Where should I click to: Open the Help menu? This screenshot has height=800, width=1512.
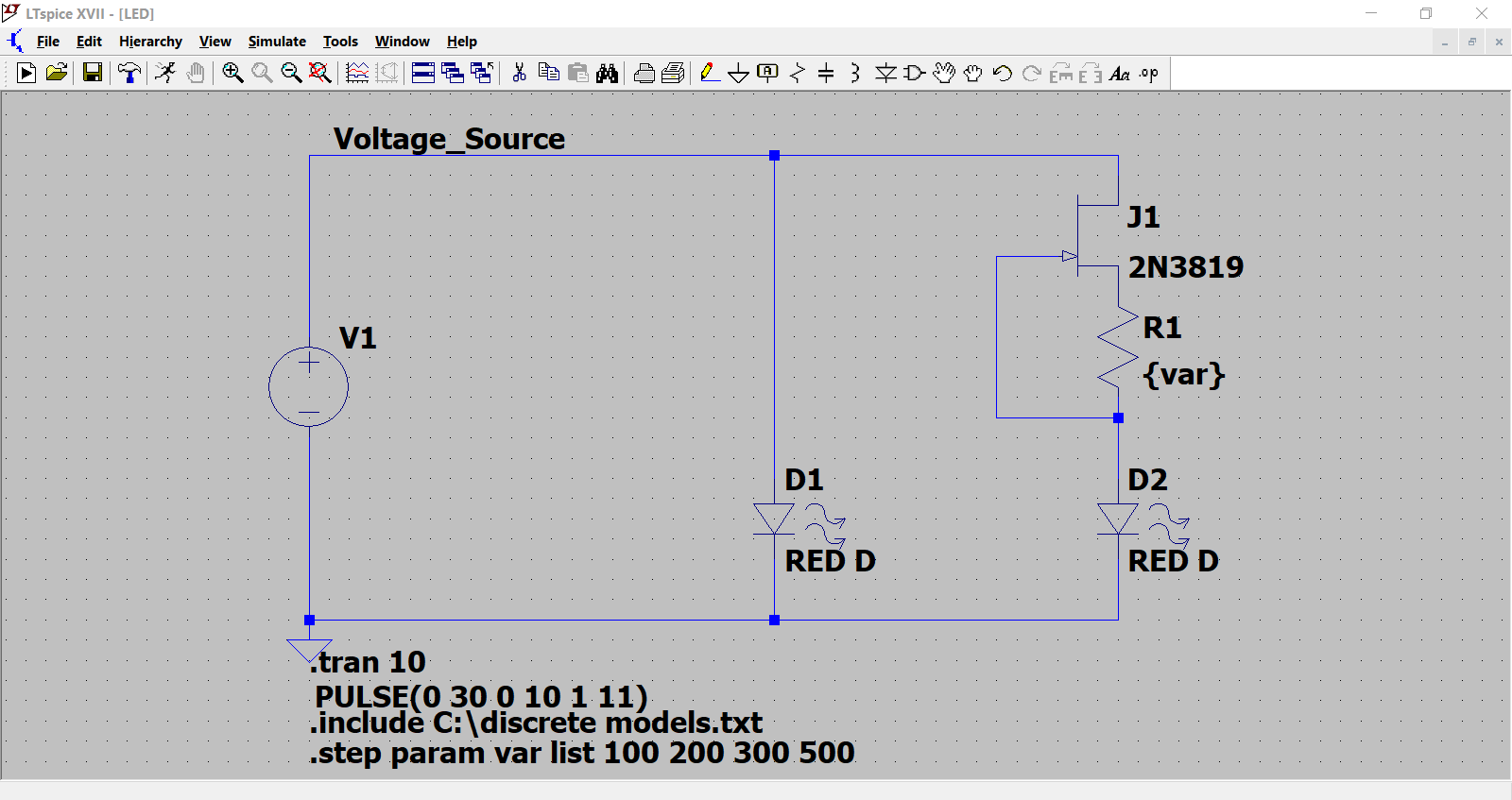(x=462, y=42)
